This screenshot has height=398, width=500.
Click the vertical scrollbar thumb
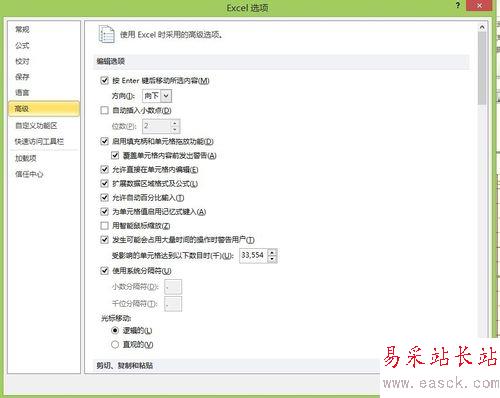pyautogui.click(x=482, y=68)
